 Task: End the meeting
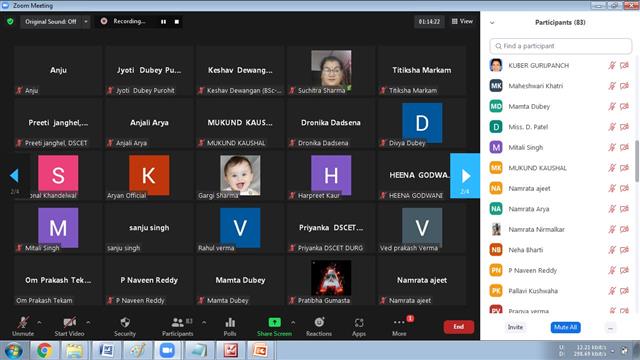coord(458,327)
